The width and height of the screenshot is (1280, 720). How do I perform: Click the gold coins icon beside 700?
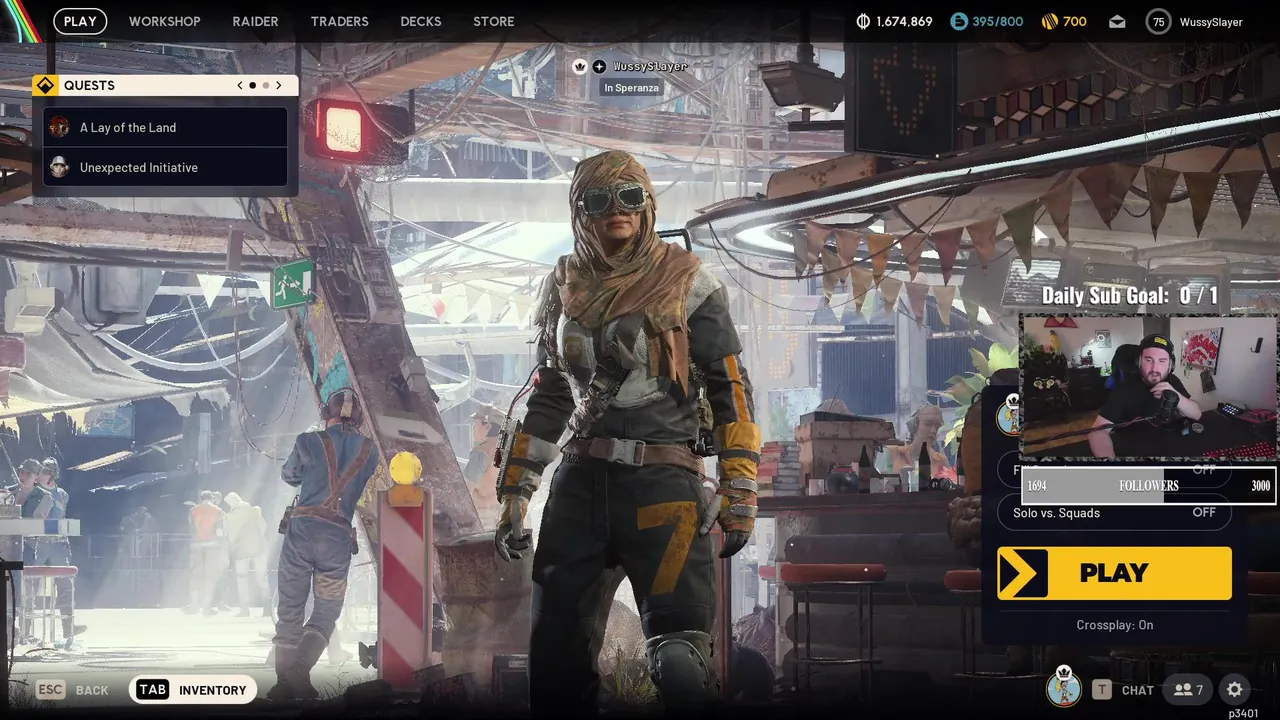[x=1049, y=21]
